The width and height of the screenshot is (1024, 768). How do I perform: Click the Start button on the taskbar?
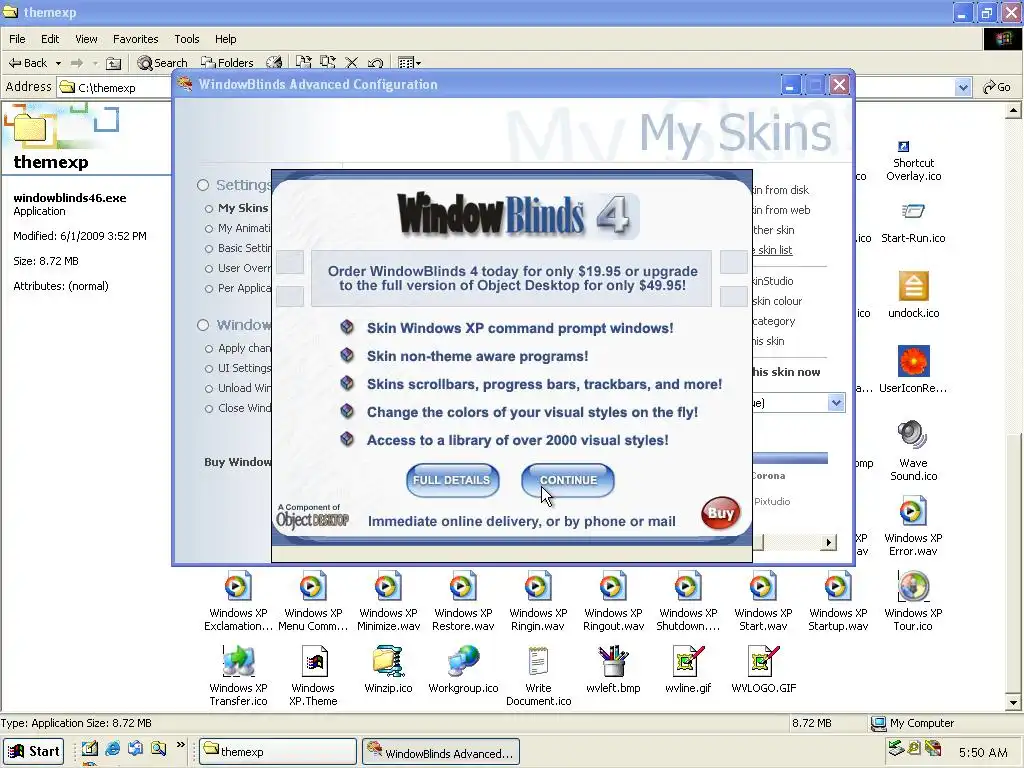(x=34, y=751)
